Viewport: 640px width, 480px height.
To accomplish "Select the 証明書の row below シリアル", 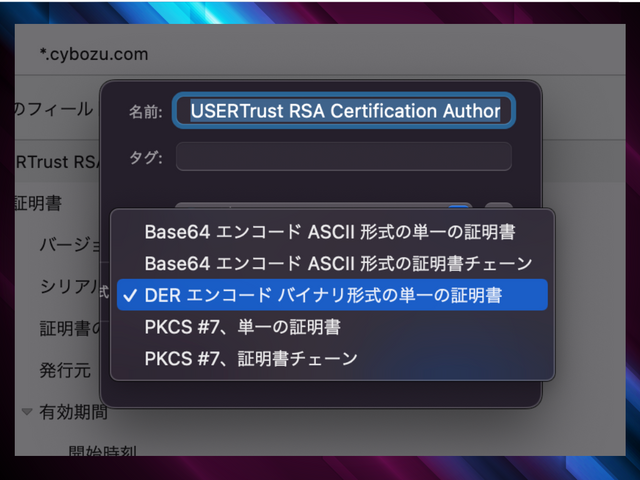I will [68, 328].
